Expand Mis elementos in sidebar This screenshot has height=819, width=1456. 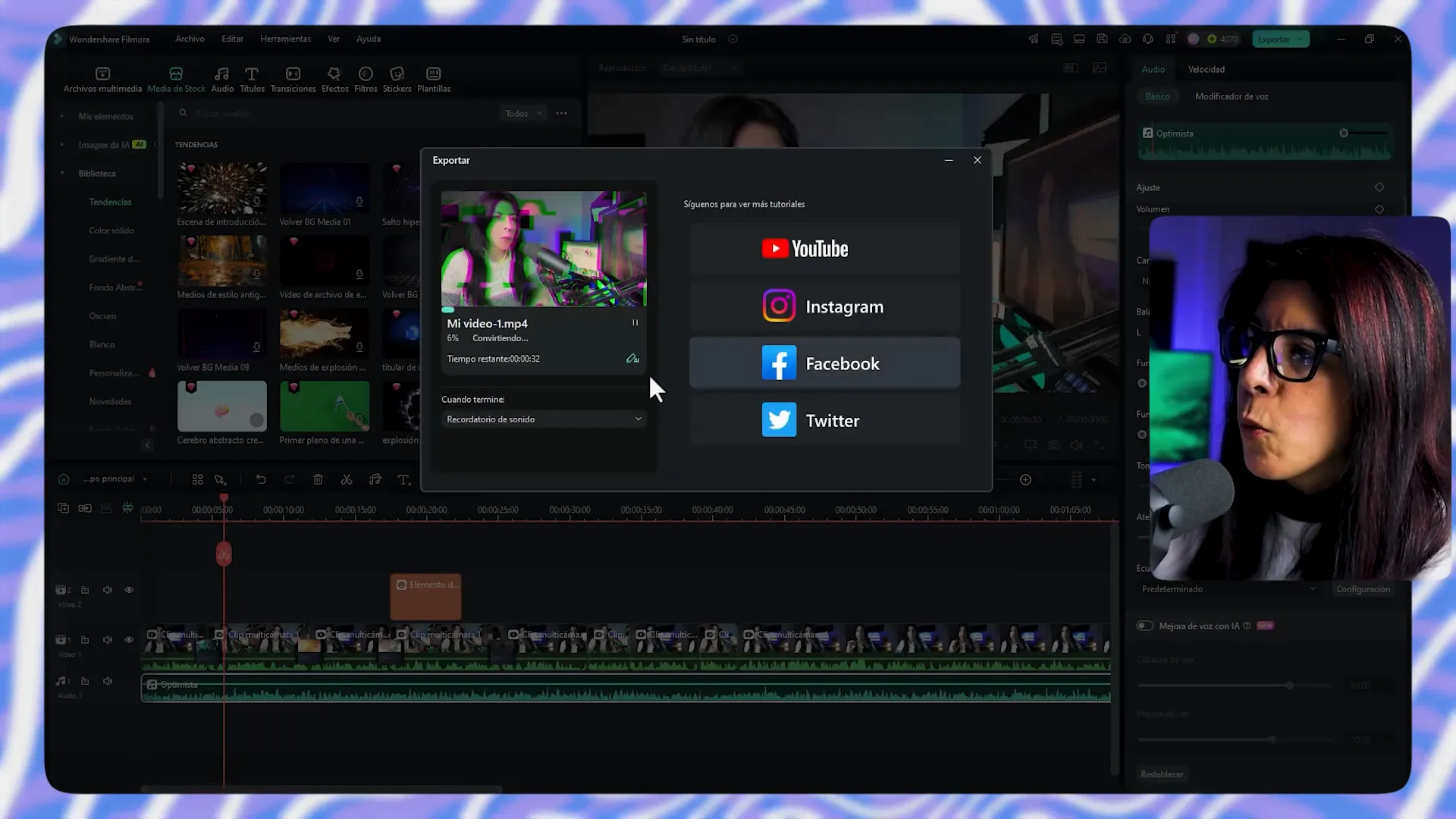62,116
